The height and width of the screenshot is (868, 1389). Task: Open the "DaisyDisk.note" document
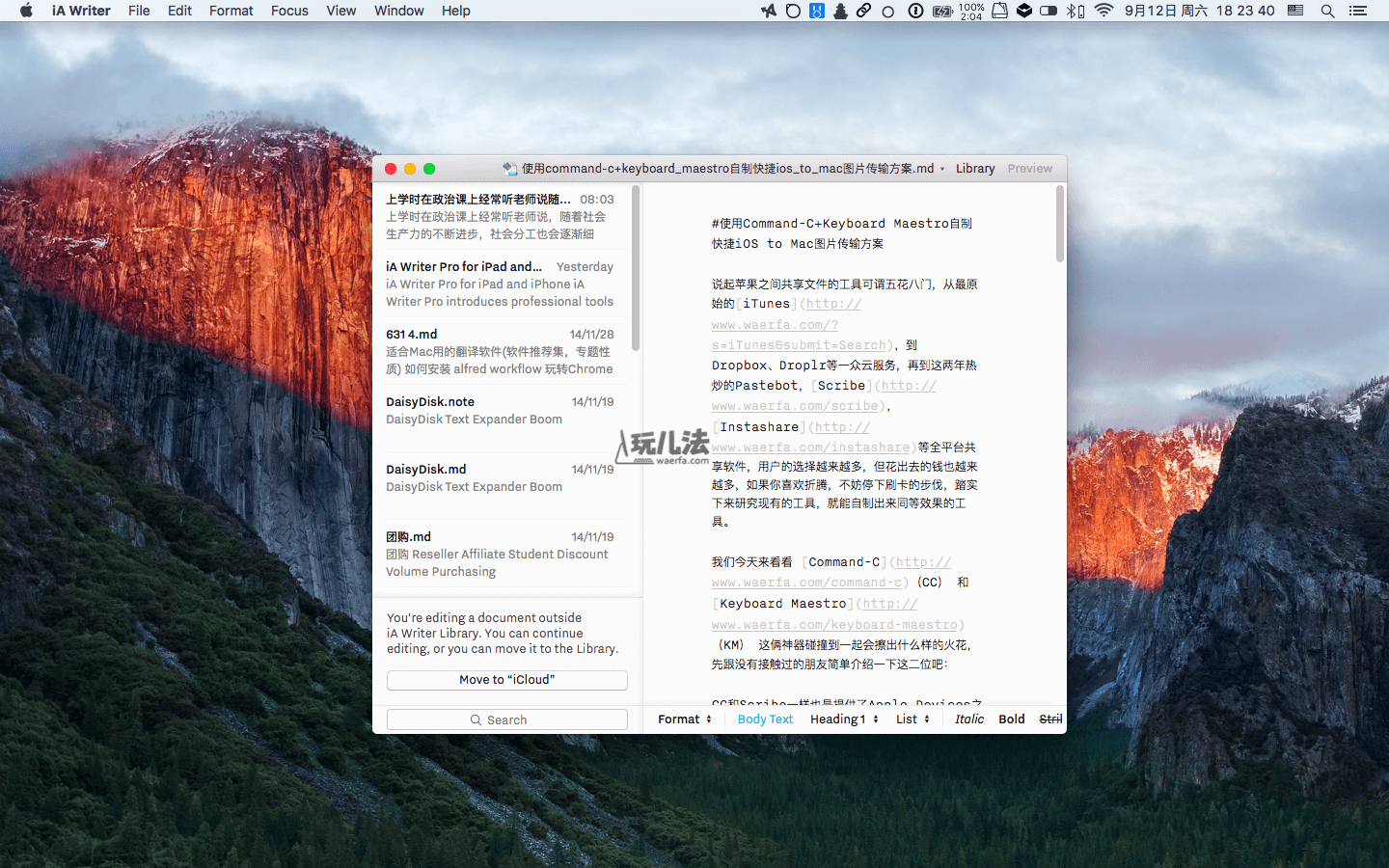(501, 419)
